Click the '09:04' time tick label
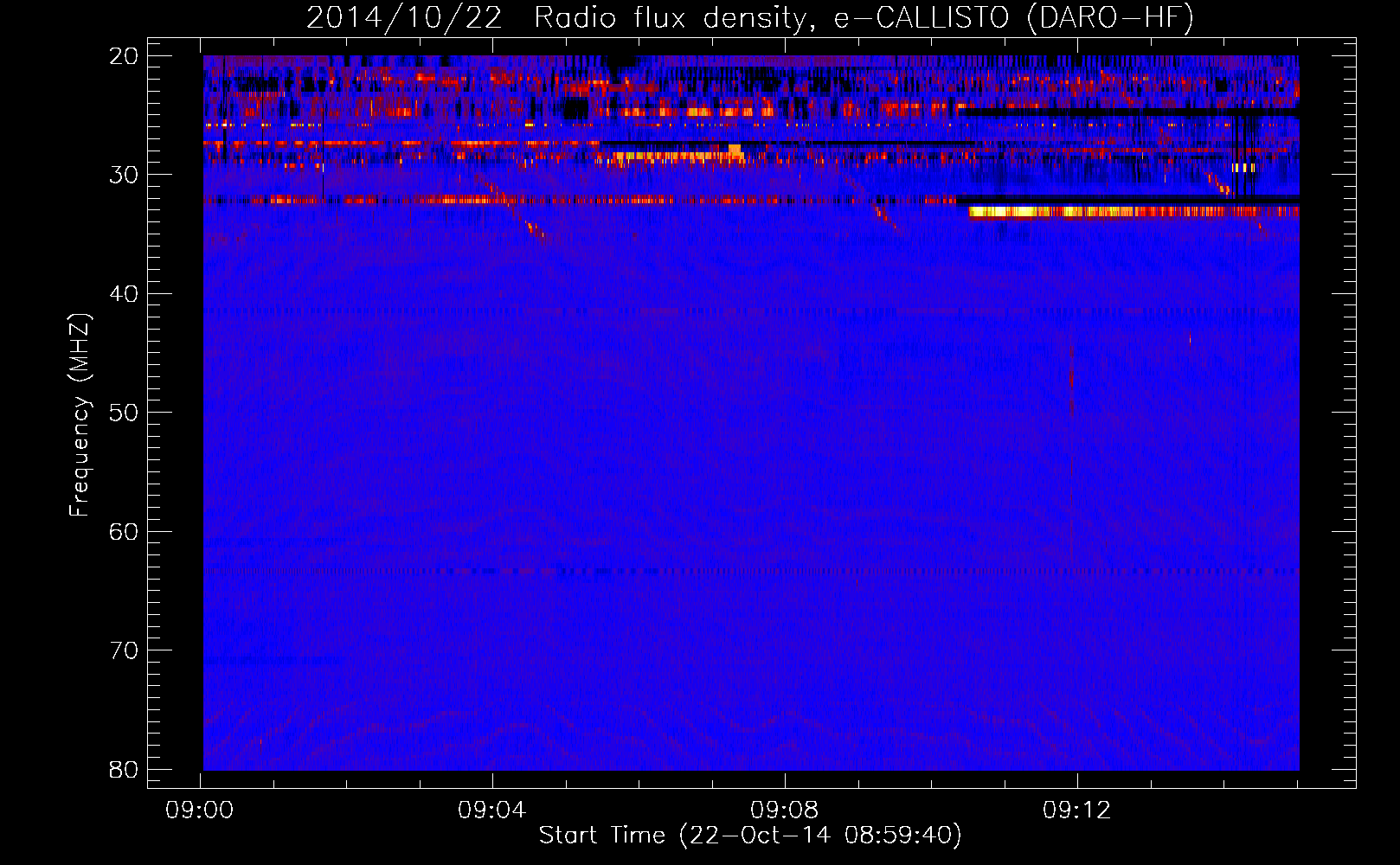 click(492, 811)
